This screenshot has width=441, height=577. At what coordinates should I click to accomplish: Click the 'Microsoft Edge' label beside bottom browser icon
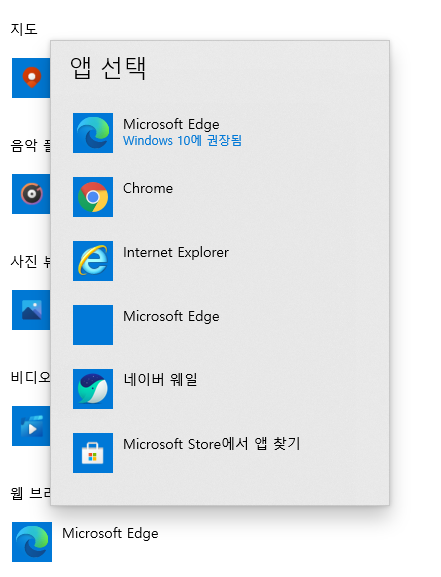point(110,534)
